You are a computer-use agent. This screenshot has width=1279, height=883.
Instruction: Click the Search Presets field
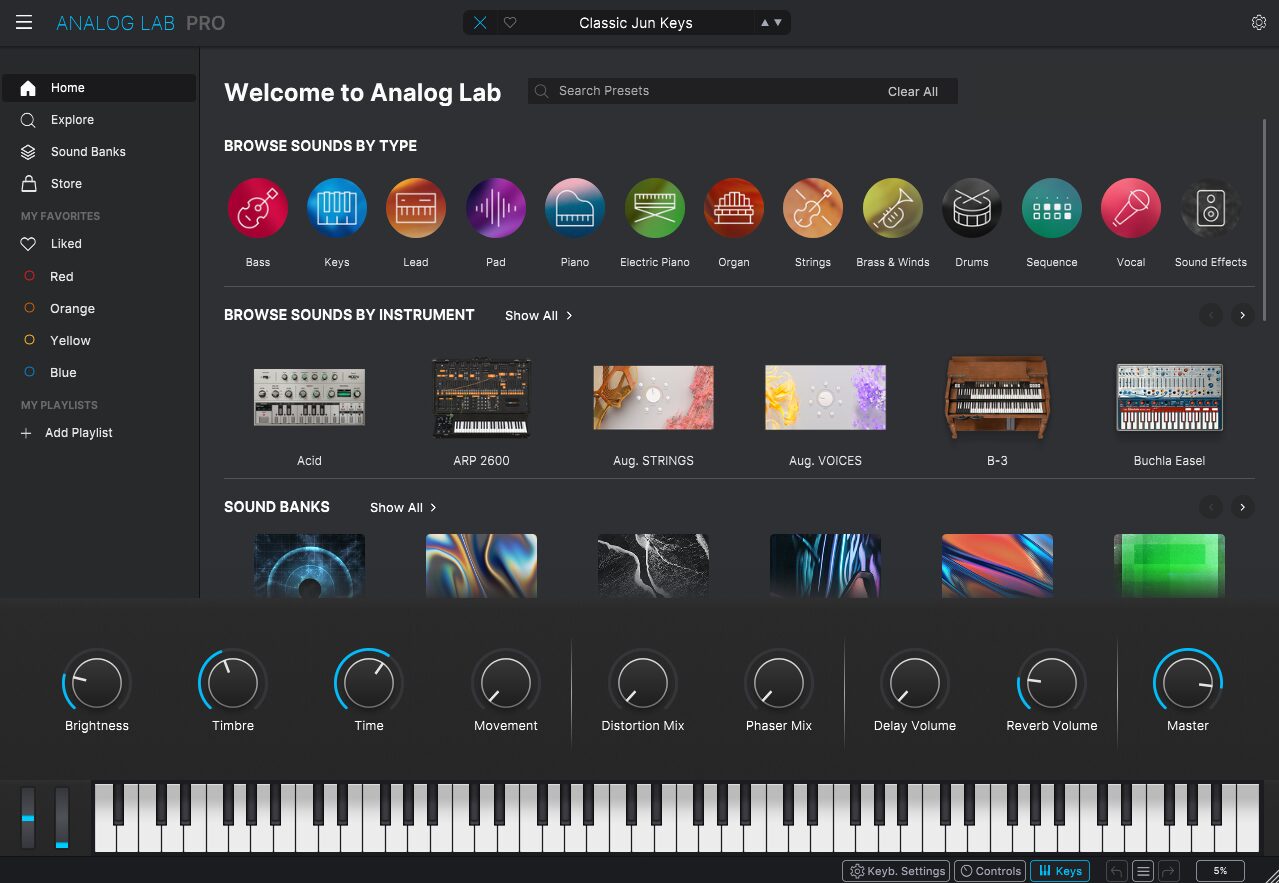coord(700,91)
